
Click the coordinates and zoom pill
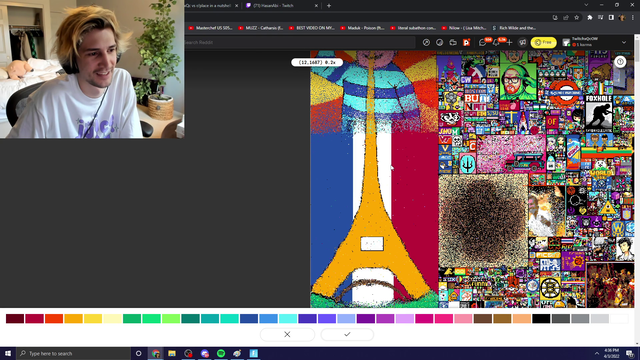click(317, 62)
